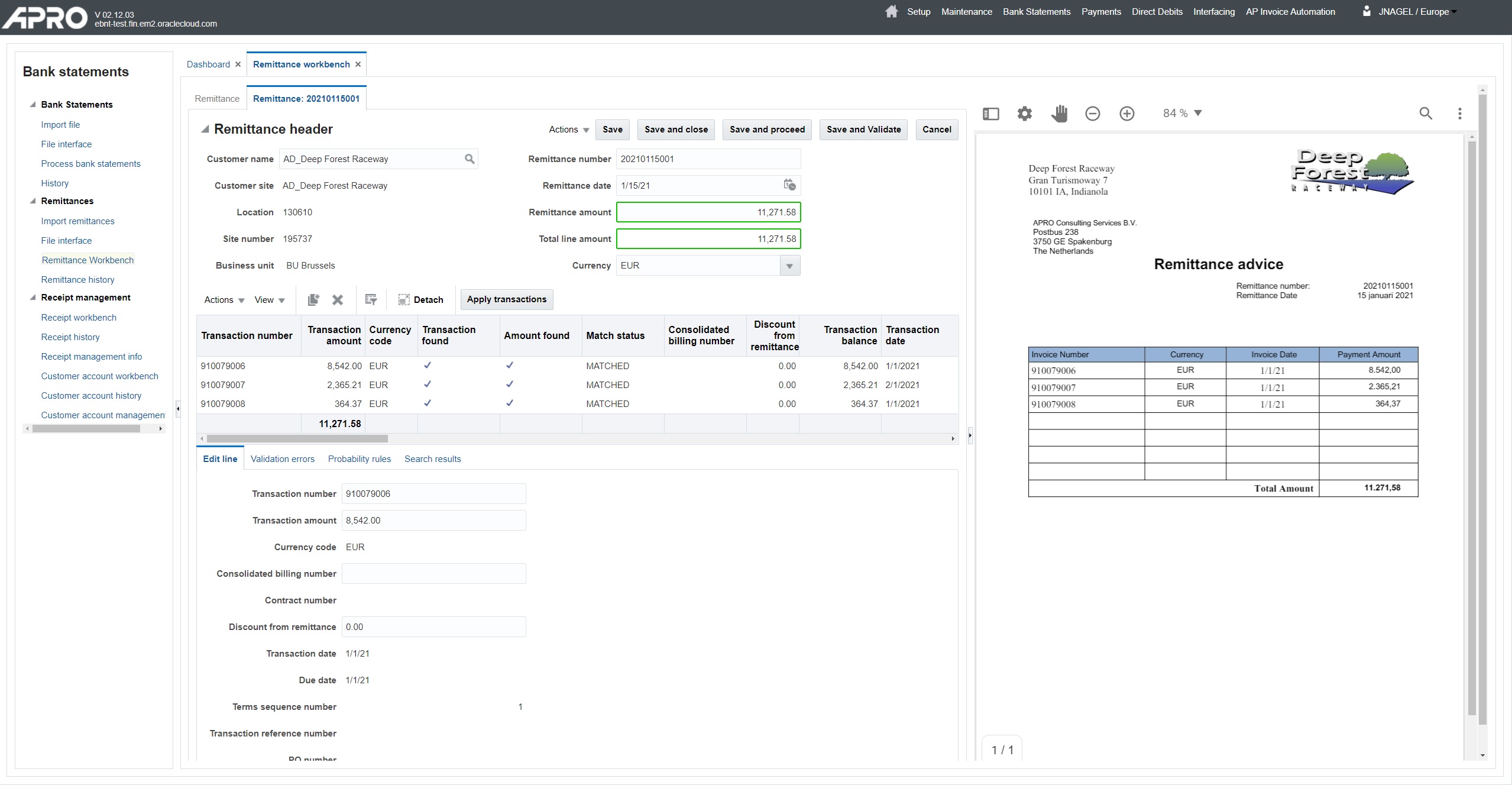Click the customer name search magnifier
This screenshot has width=1512, height=785.
coord(470,159)
